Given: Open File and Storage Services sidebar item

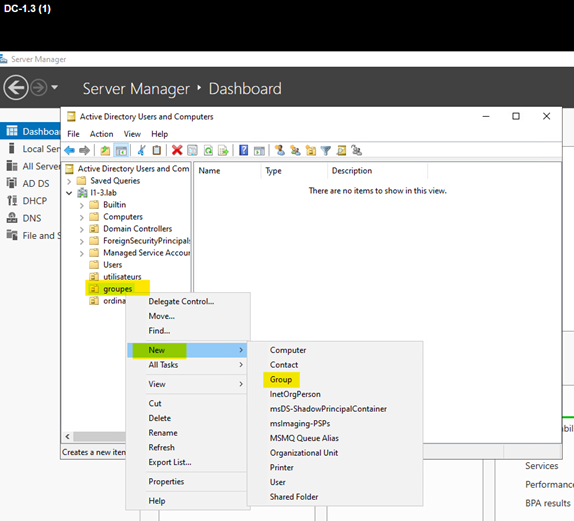Looking at the screenshot, I should coord(33,235).
